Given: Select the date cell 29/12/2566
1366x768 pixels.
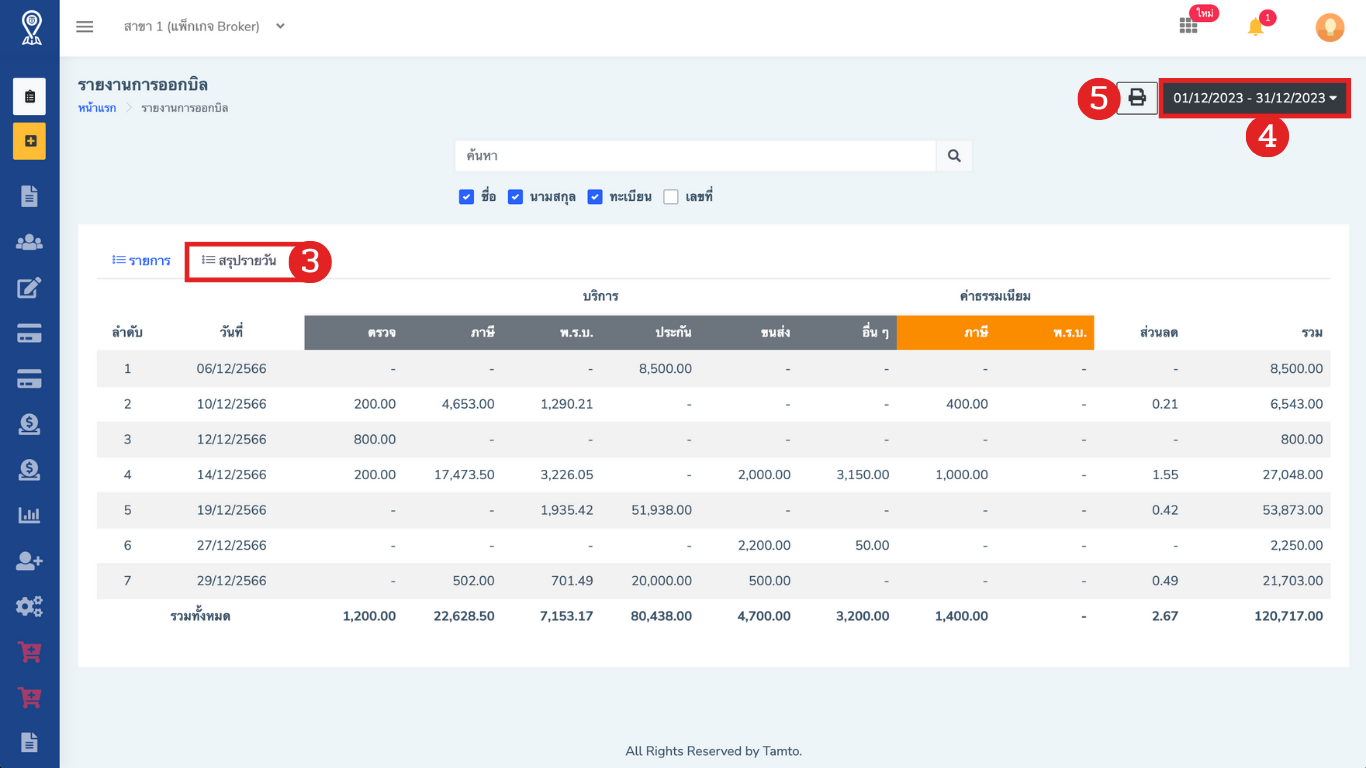Looking at the screenshot, I should [232, 581].
